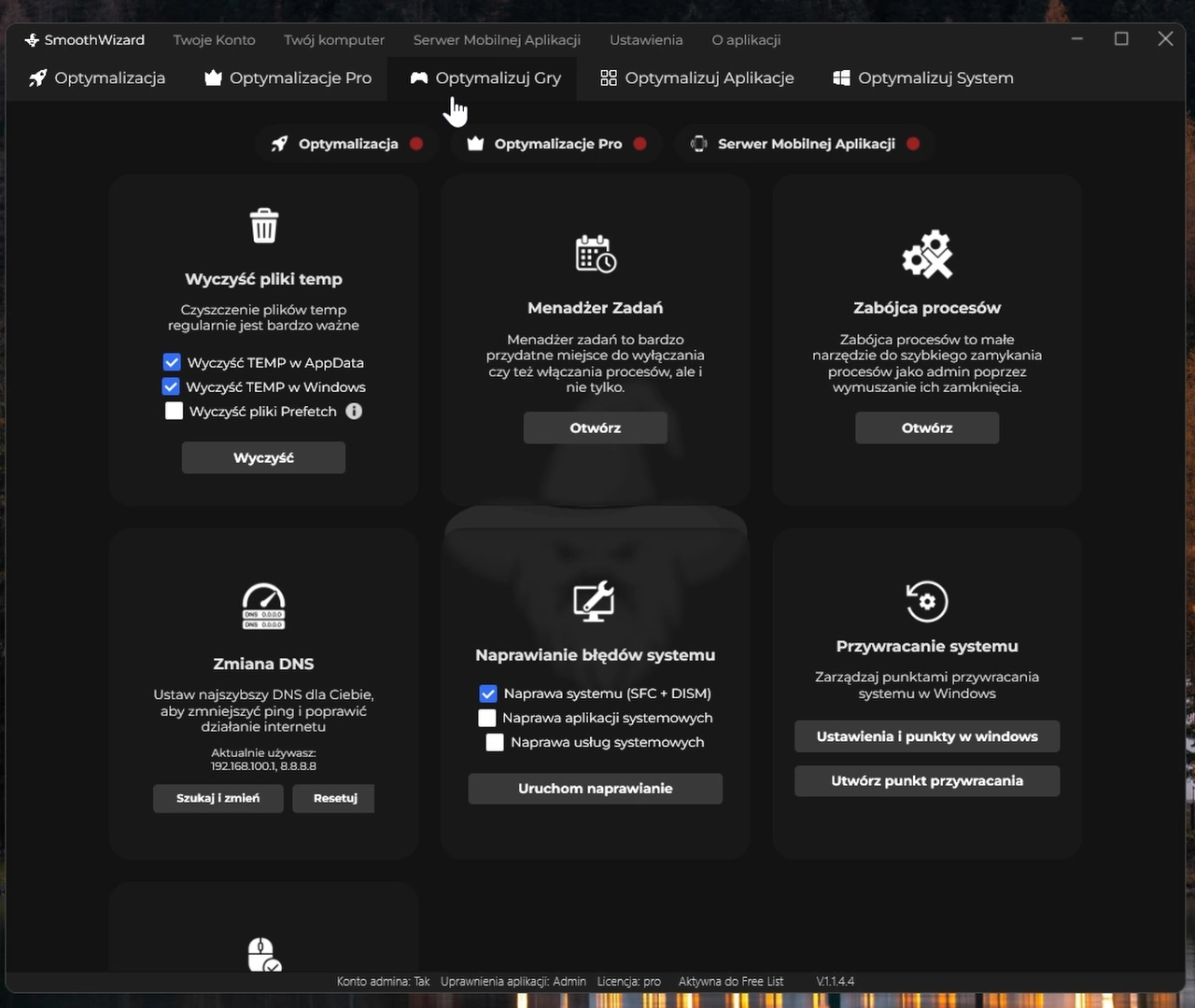Click Szukaj i zmień DNS button
1195x1008 pixels.
[x=218, y=798]
